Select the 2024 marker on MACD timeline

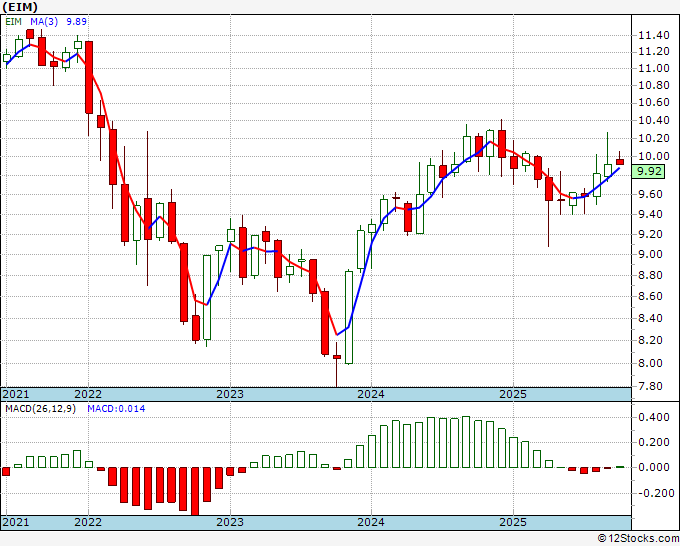[371, 522]
